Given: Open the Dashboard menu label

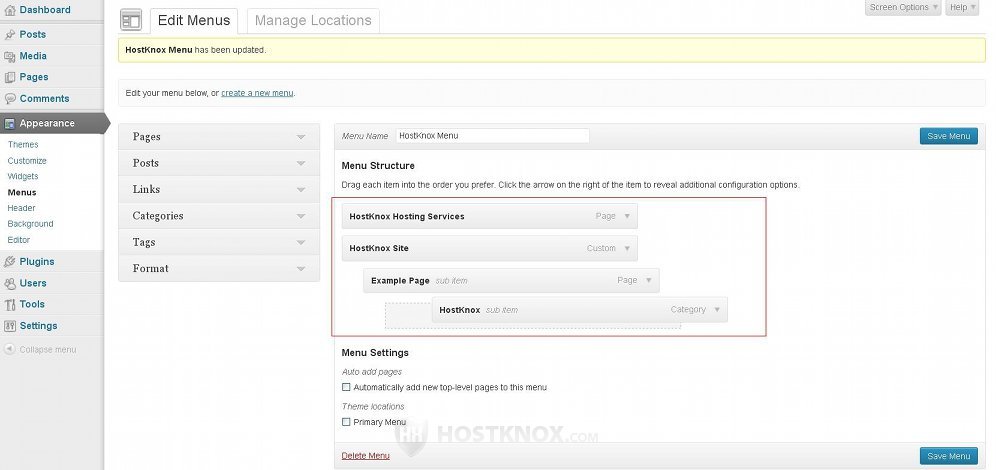Looking at the screenshot, I should (x=45, y=10).
